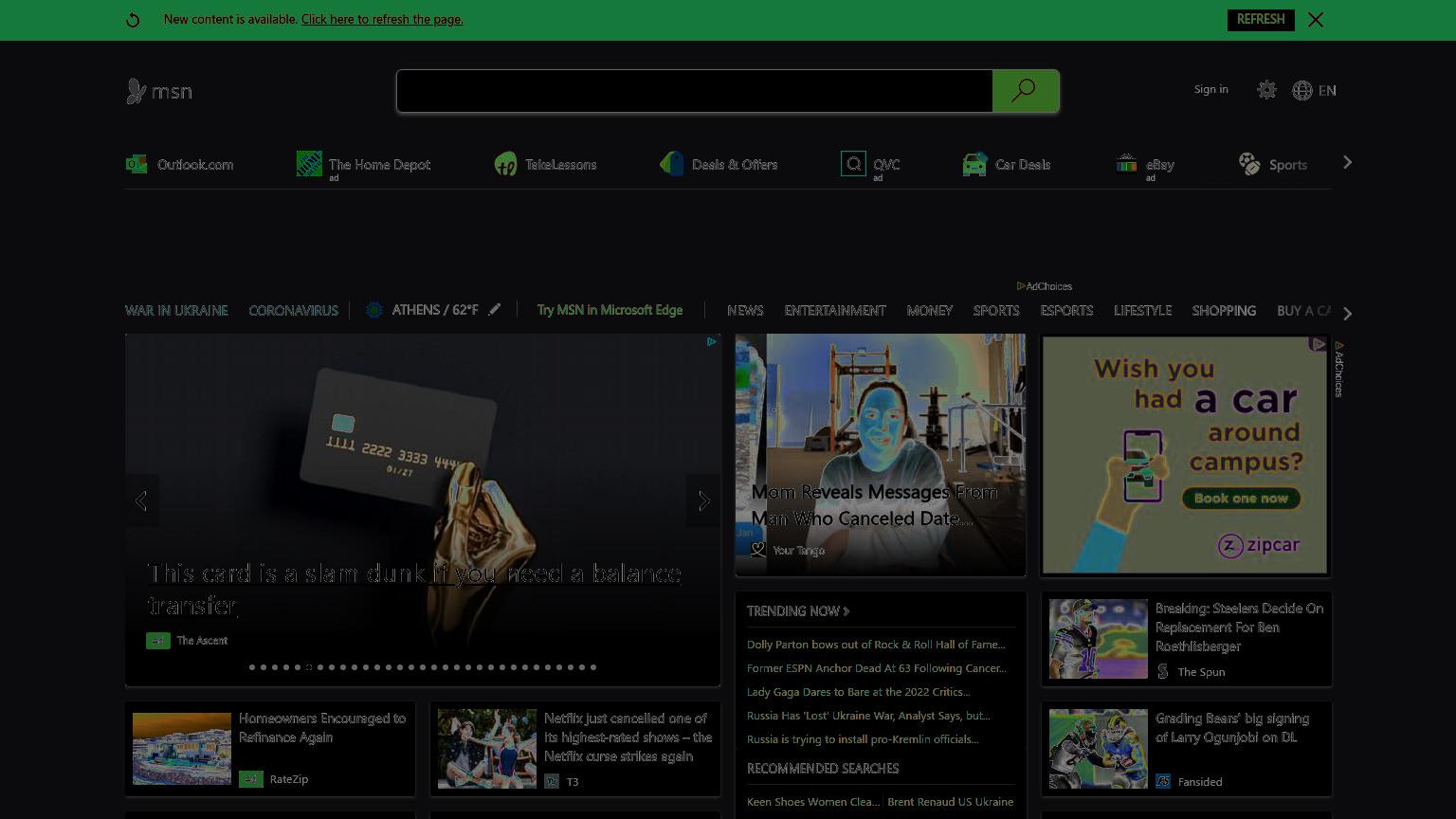This screenshot has width=1456, height=819.
Task: Click the circular refresh arrow icon in banner
Action: click(x=133, y=20)
